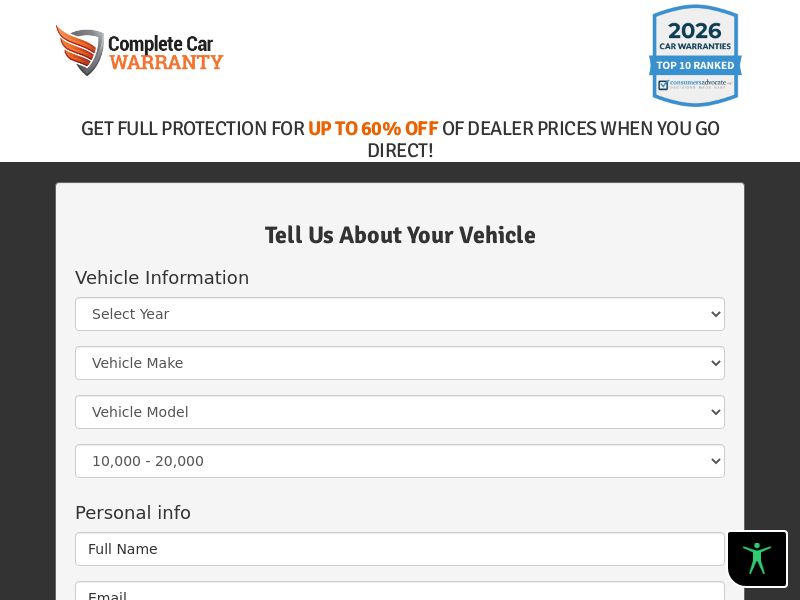Click the Tell Us About Your Vehicle title
Viewport: 800px width, 600px height.
400,236
